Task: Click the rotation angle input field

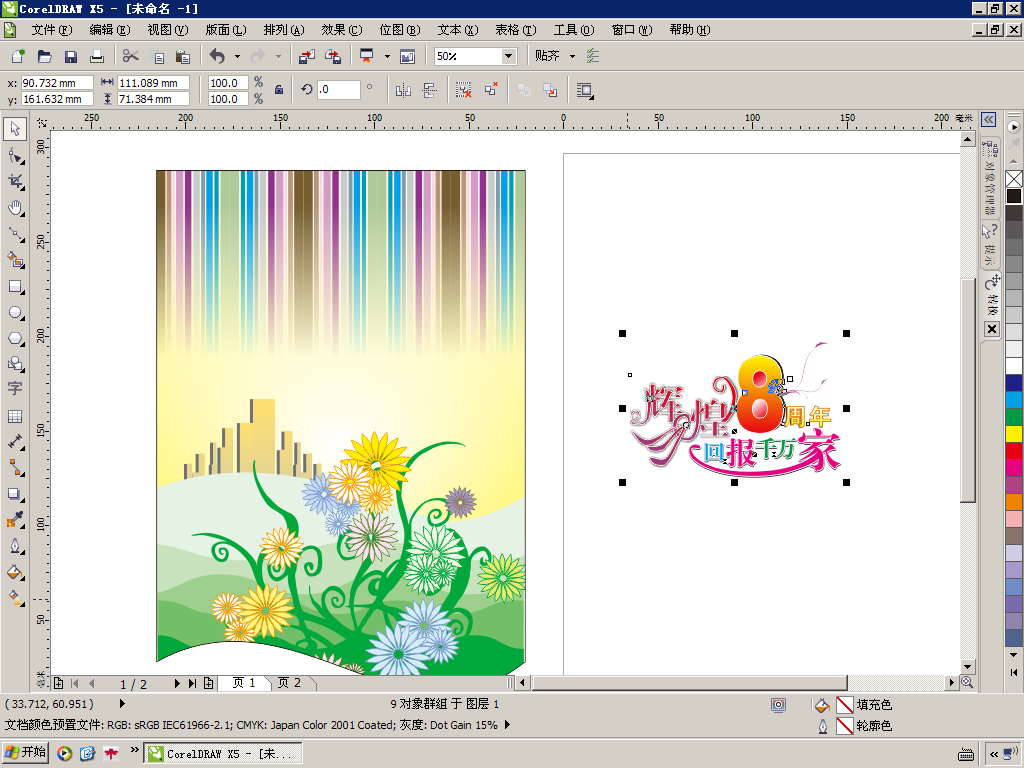Action: click(338, 89)
